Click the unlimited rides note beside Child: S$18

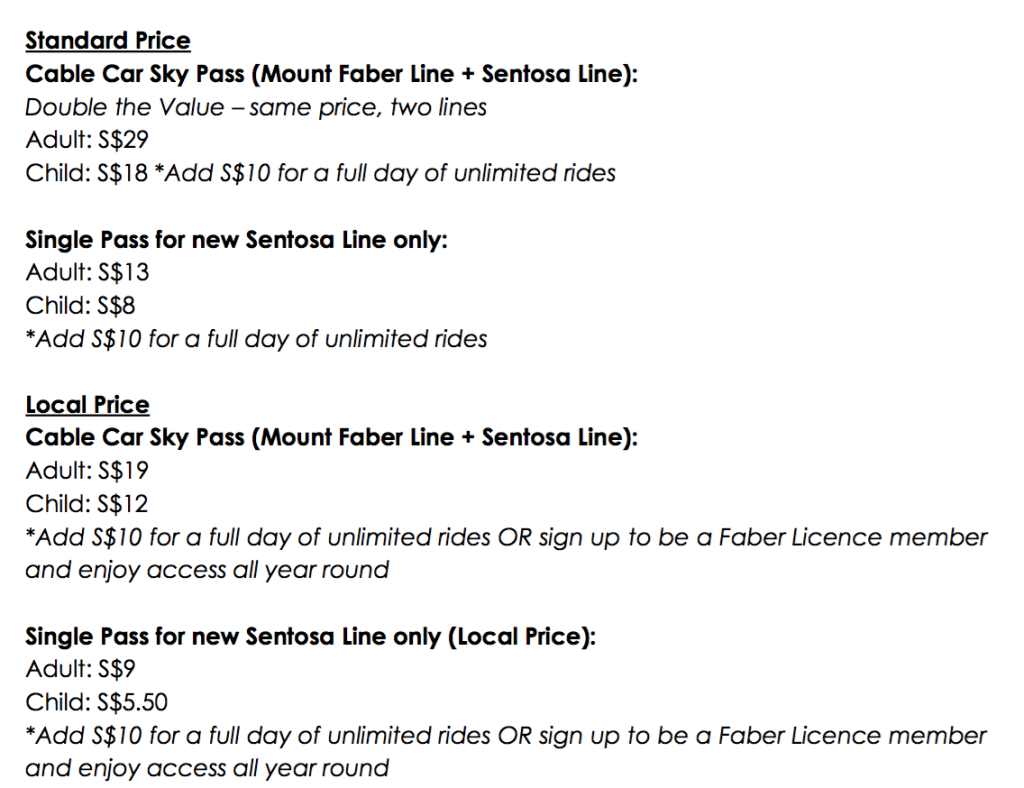tap(385, 173)
